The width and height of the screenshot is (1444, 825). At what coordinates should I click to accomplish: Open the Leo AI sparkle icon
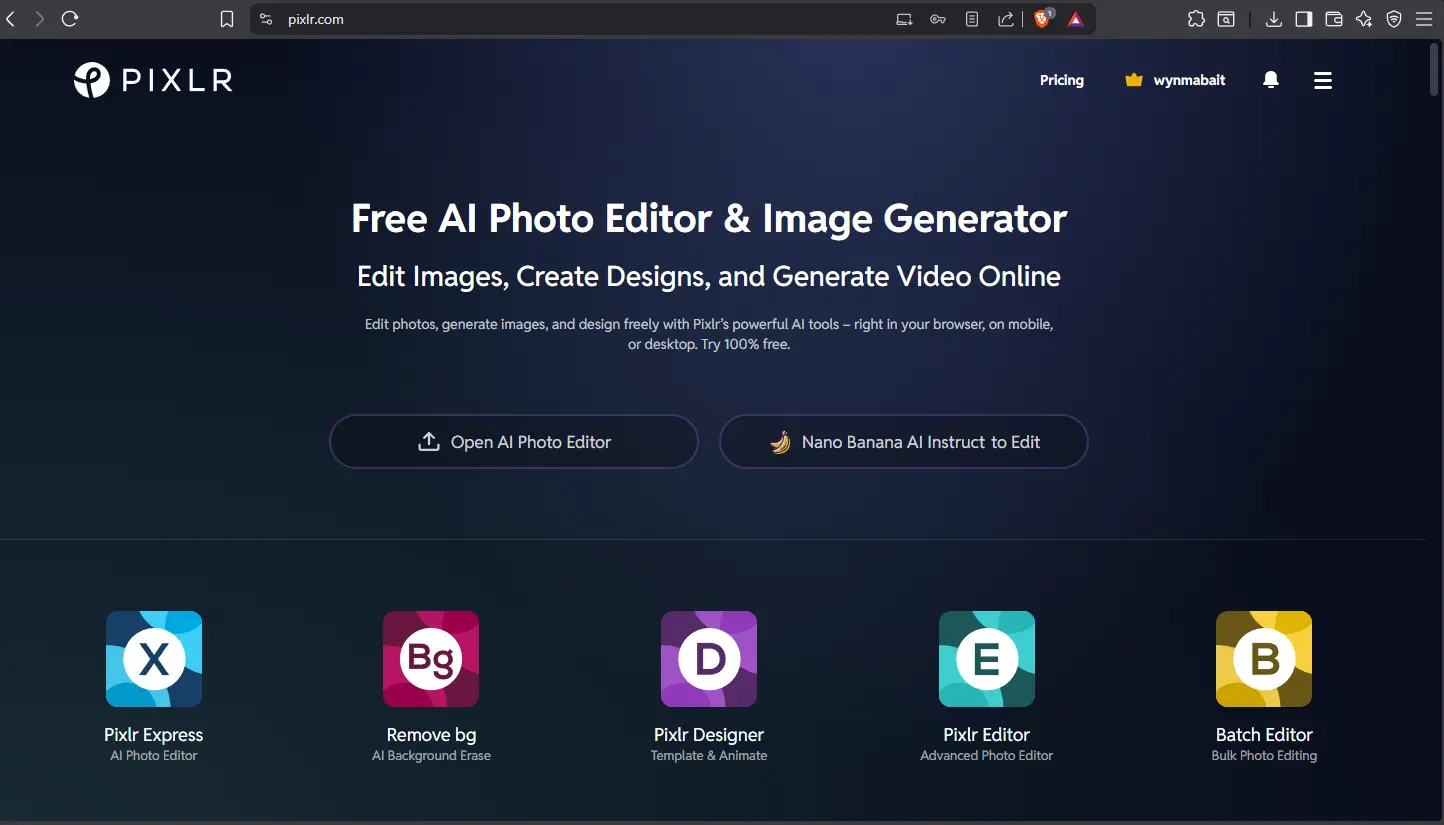1364,19
